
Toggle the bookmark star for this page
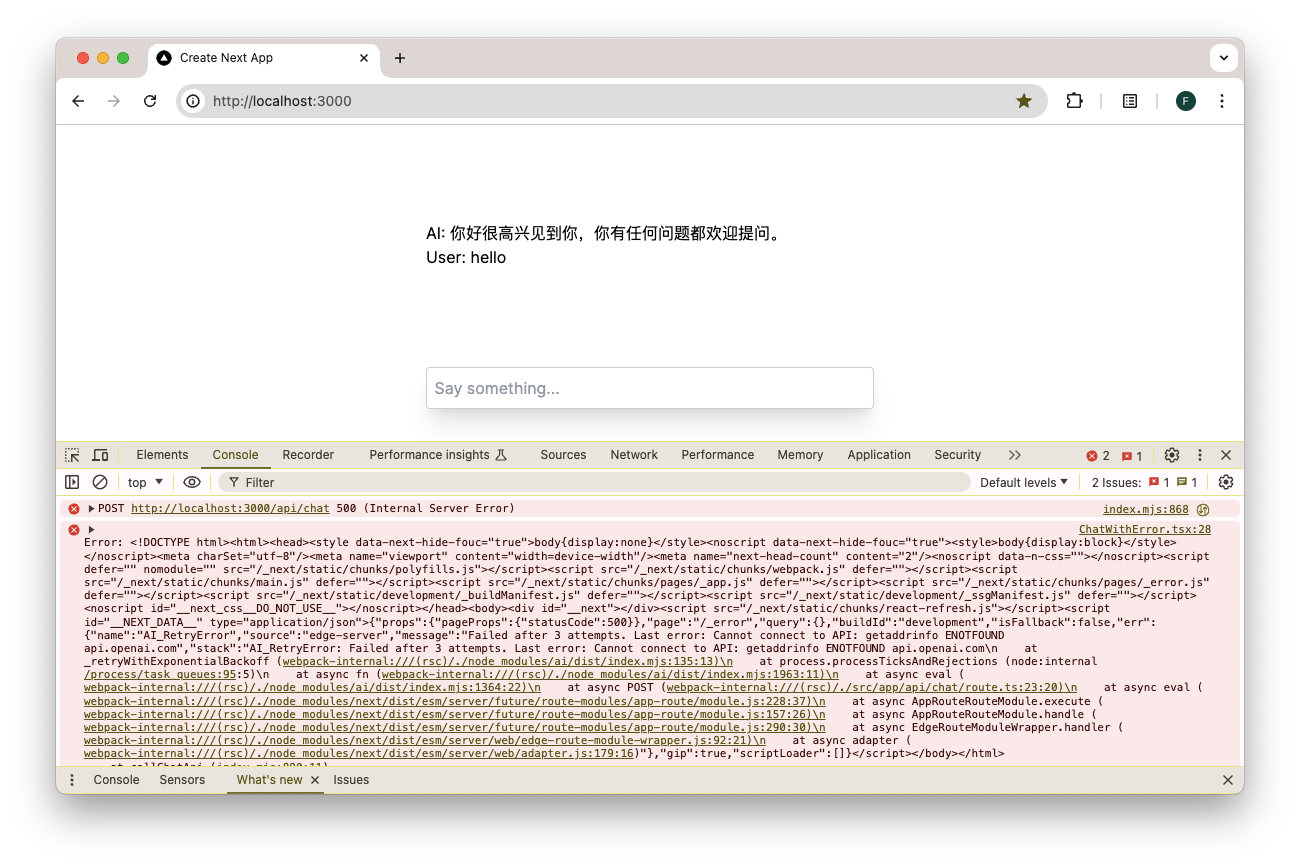click(1024, 101)
